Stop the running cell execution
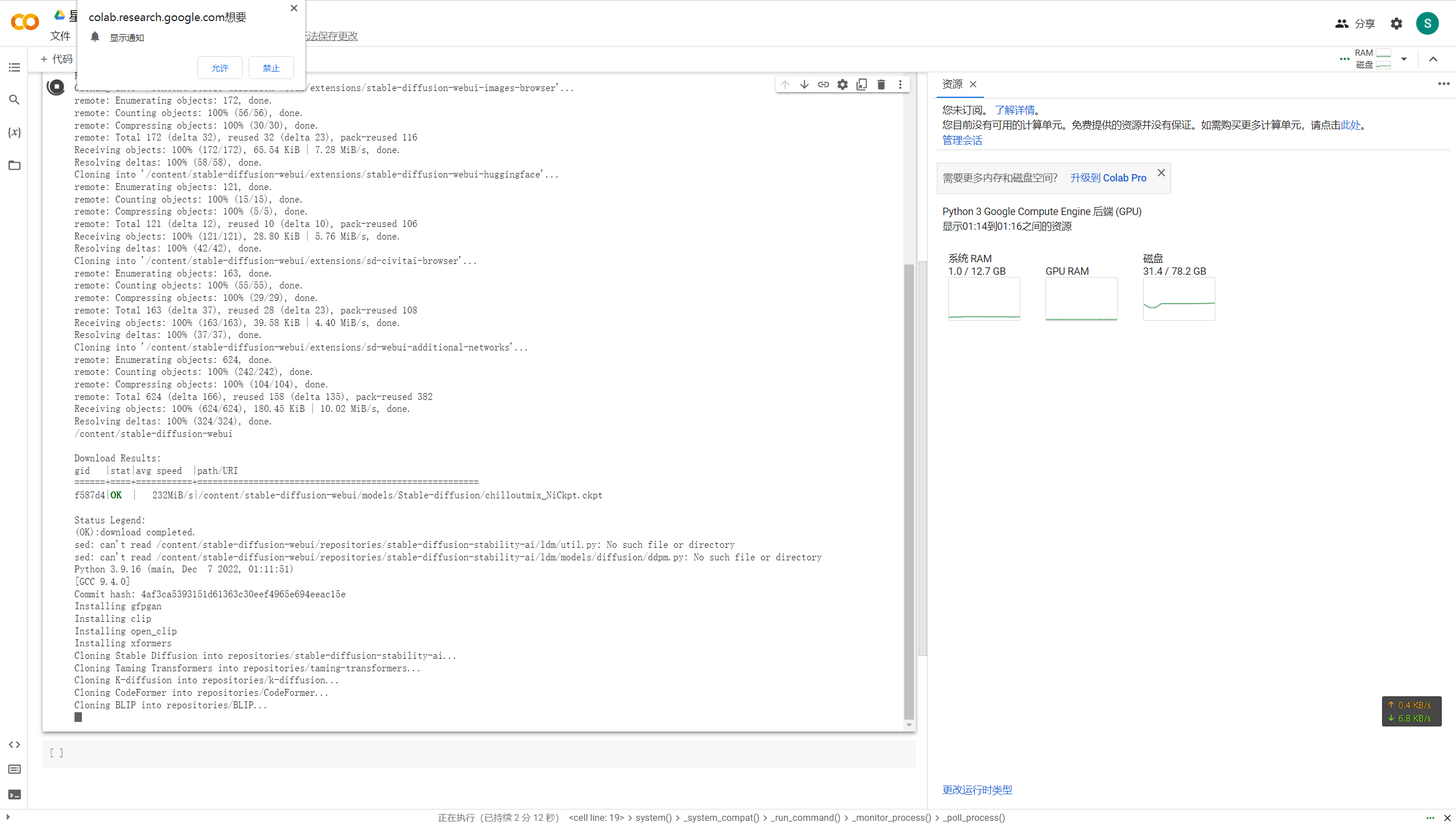This screenshot has height=826, width=1456. click(x=56, y=86)
